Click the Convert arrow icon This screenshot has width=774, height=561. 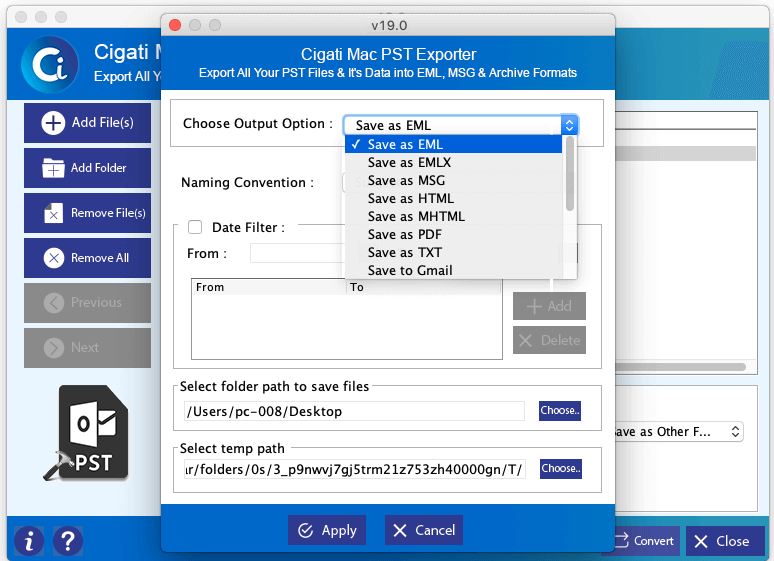click(621, 540)
